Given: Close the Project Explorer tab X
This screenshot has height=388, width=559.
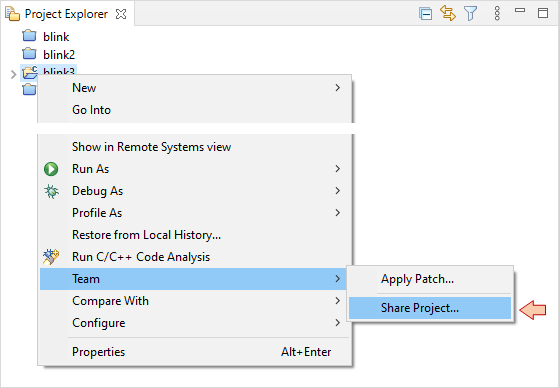Looking at the screenshot, I should pyautogui.click(x=121, y=14).
